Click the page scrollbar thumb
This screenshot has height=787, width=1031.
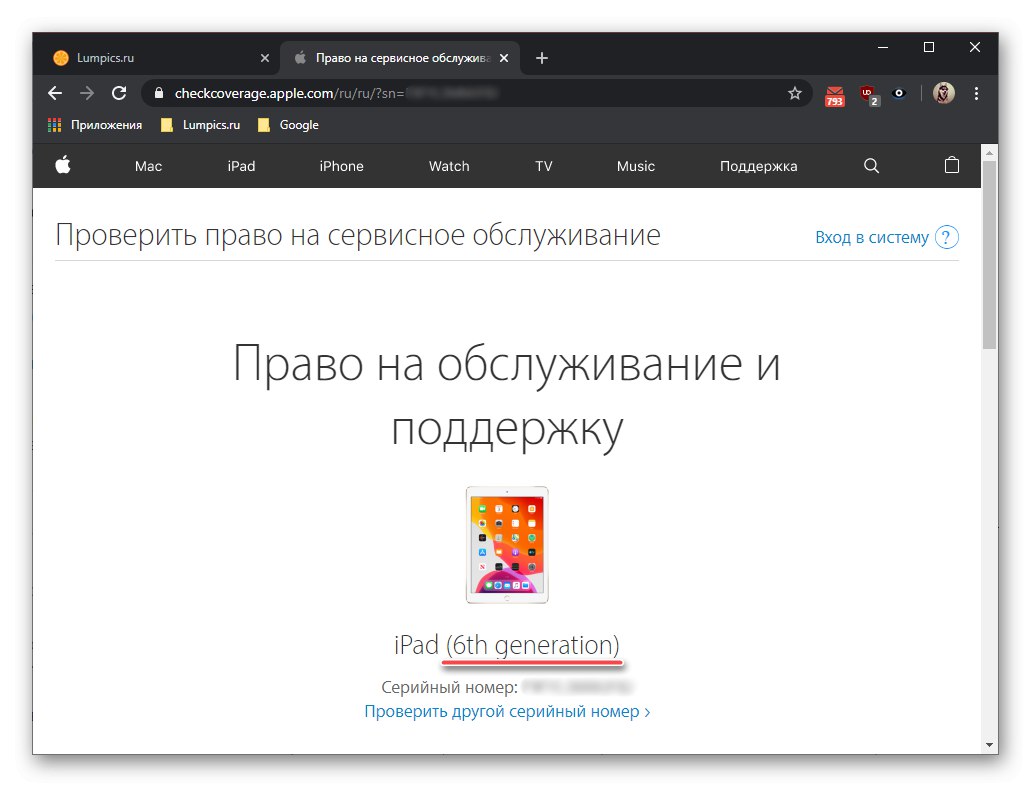(x=989, y=253)
